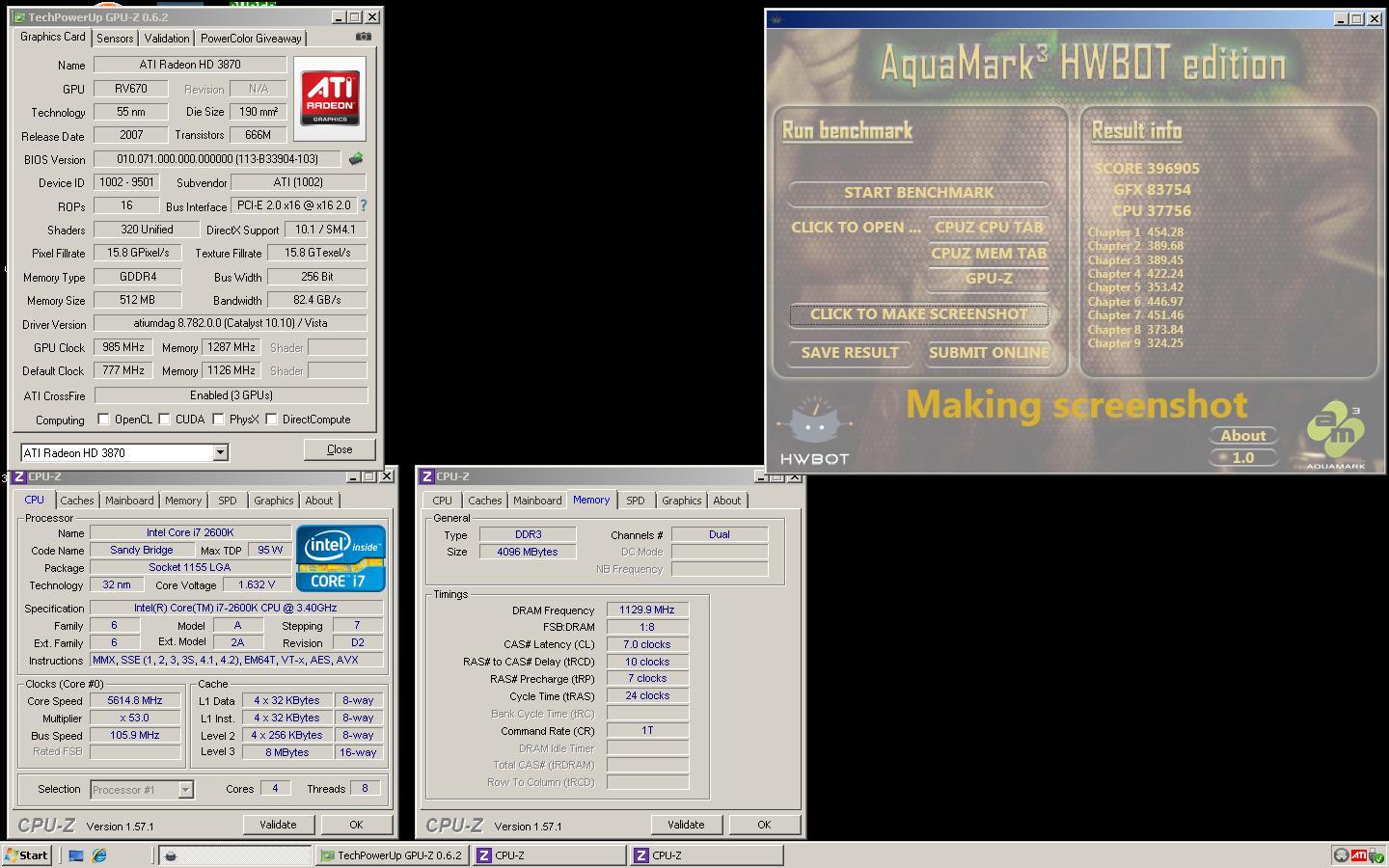Viewport: 1389px width, 868px height.
Task: Click the Intel Core i7 logo in CPU-Z
Action: 341,558
